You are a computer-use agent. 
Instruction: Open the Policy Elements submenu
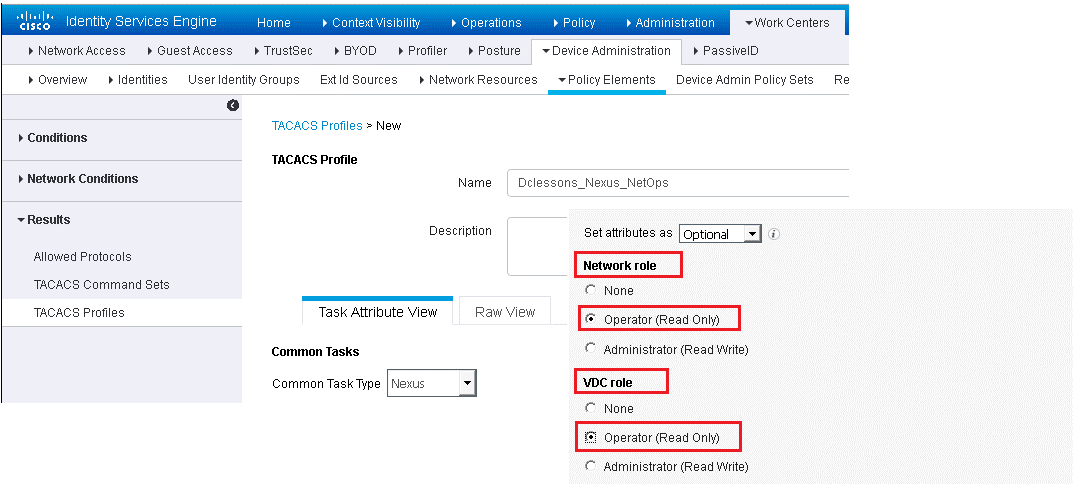click(607, 79)
